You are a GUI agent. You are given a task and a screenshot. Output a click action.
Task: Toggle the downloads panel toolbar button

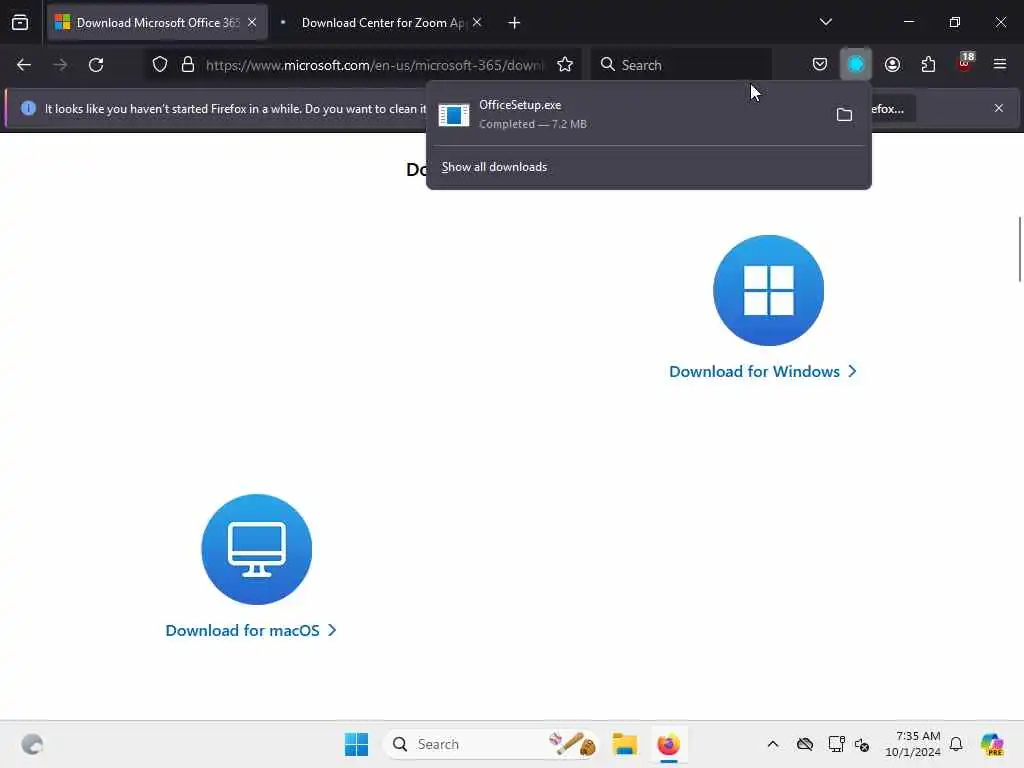click(x=856, y=64)
